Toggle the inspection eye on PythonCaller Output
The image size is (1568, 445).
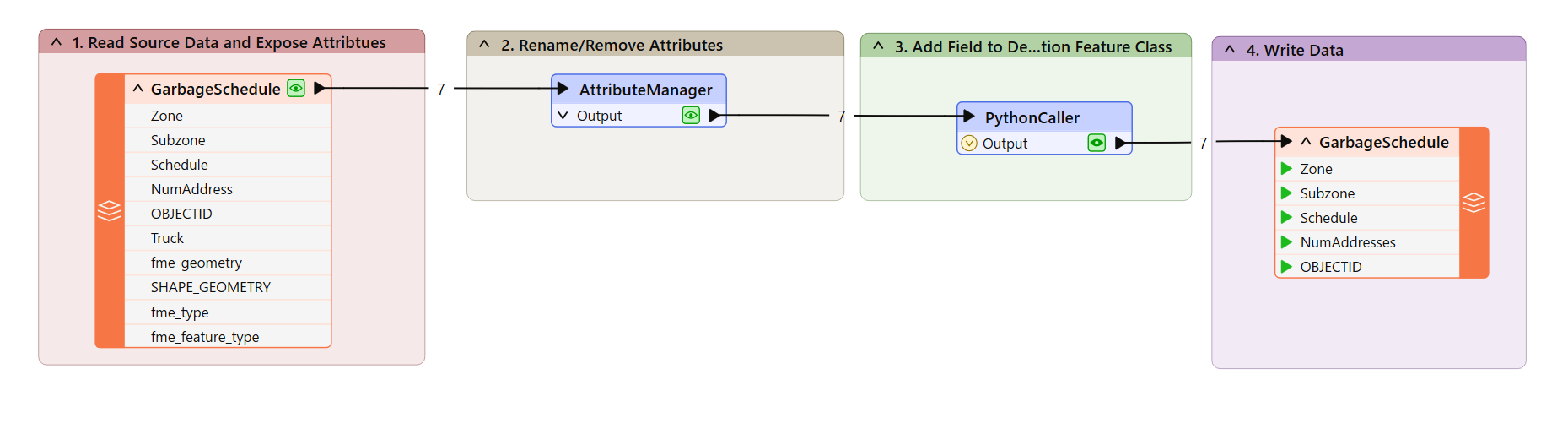[x=1097, y=144]
